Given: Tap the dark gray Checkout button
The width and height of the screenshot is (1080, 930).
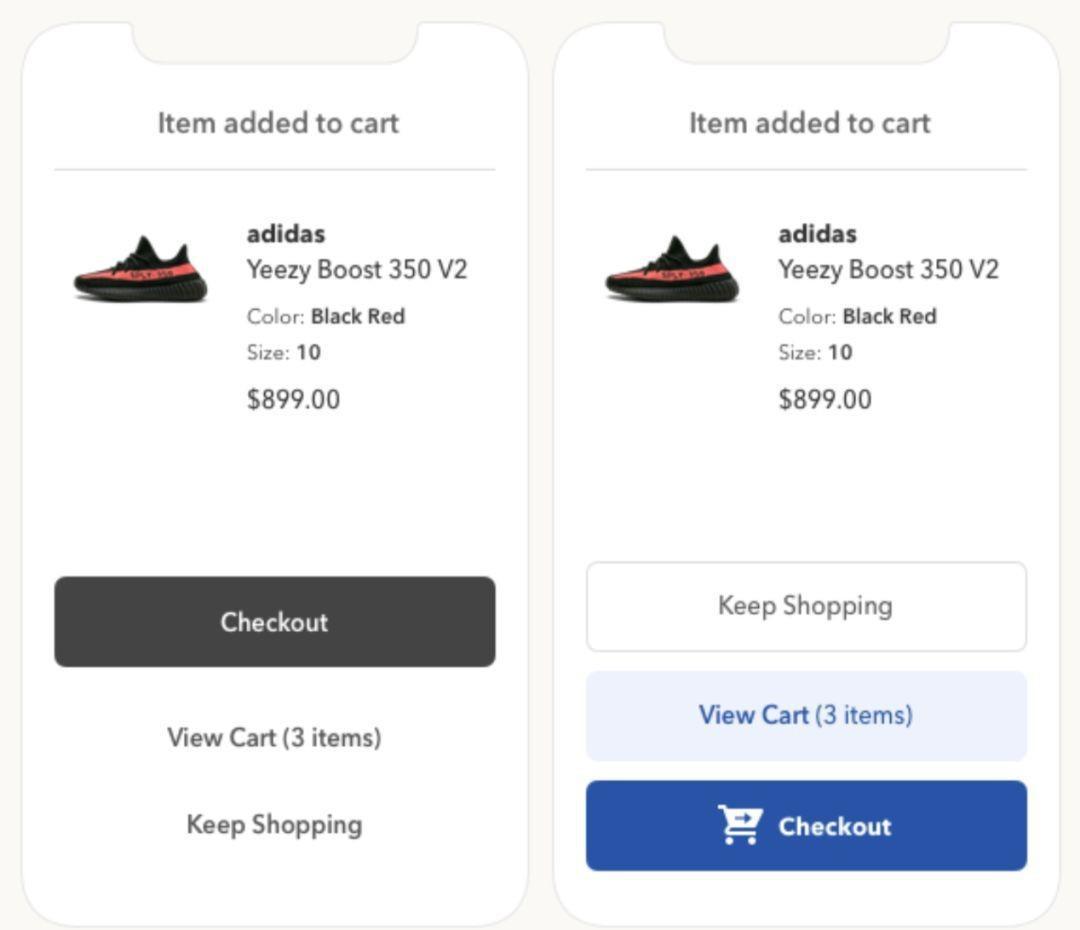Looking at the screenshot, I should point(275,621).
